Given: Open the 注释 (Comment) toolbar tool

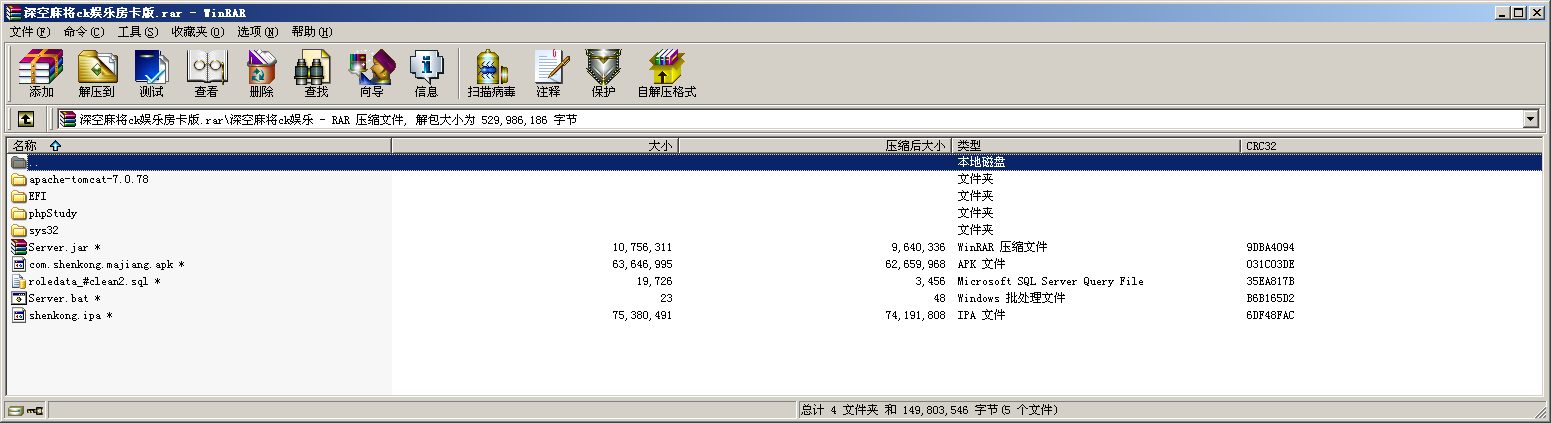Looking at the screenshot, I should point(548,73).
